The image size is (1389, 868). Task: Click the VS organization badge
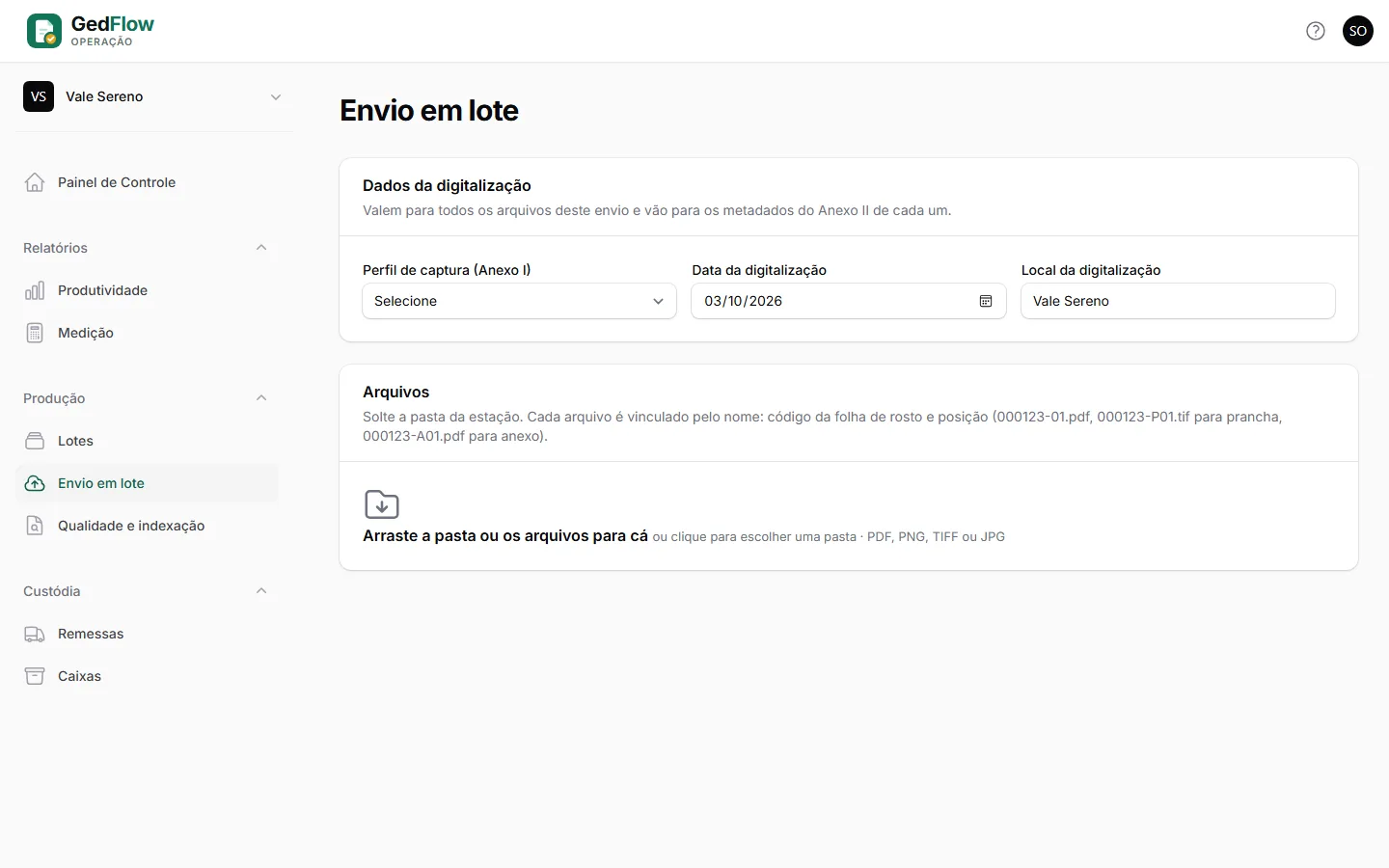tap(39, 96)
